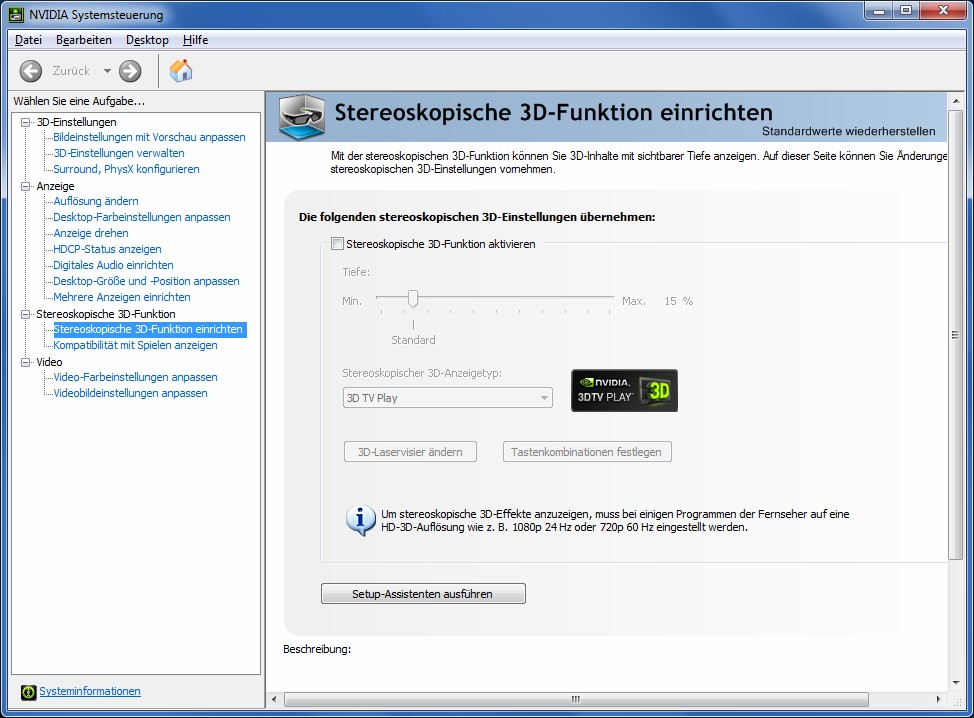Click the scroll right arrow
The width and height of the screenshot is (974, 718).
click(939, 699)
